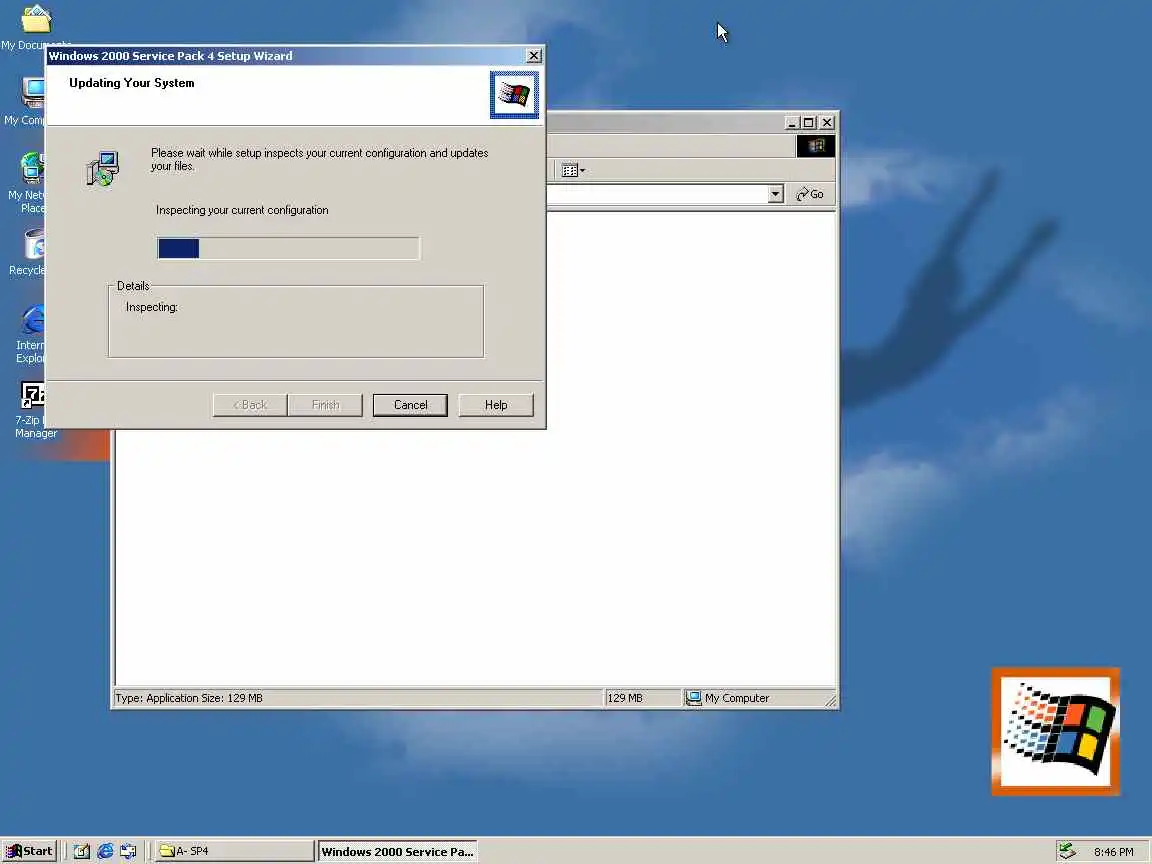Click the Windows throbber logo in Explorer
This screenshot has width=1152, height=864.
(816, 146)
